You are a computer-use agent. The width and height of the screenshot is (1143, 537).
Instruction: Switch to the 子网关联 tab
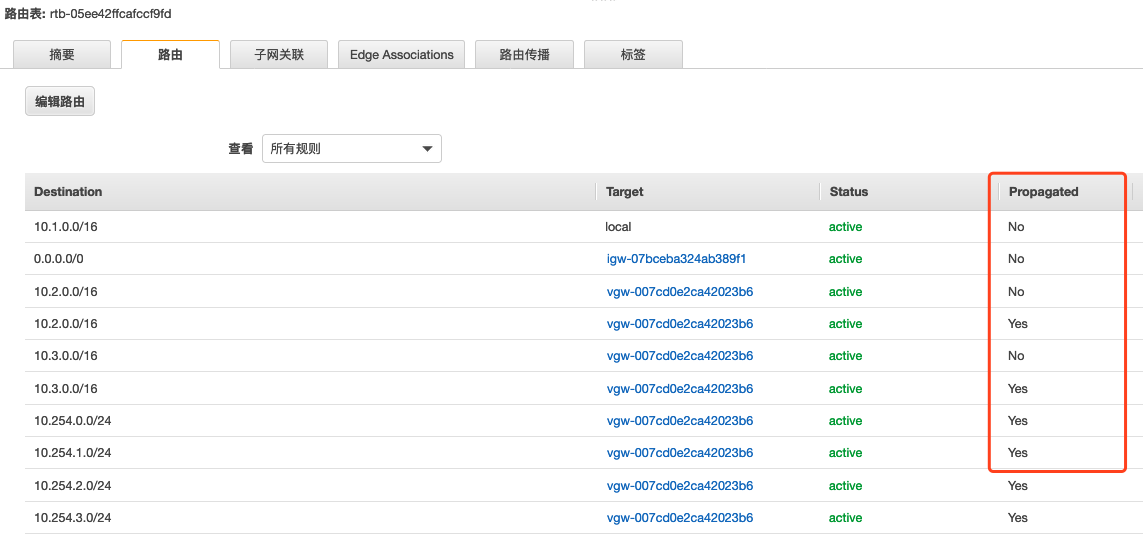pos(278,55)
